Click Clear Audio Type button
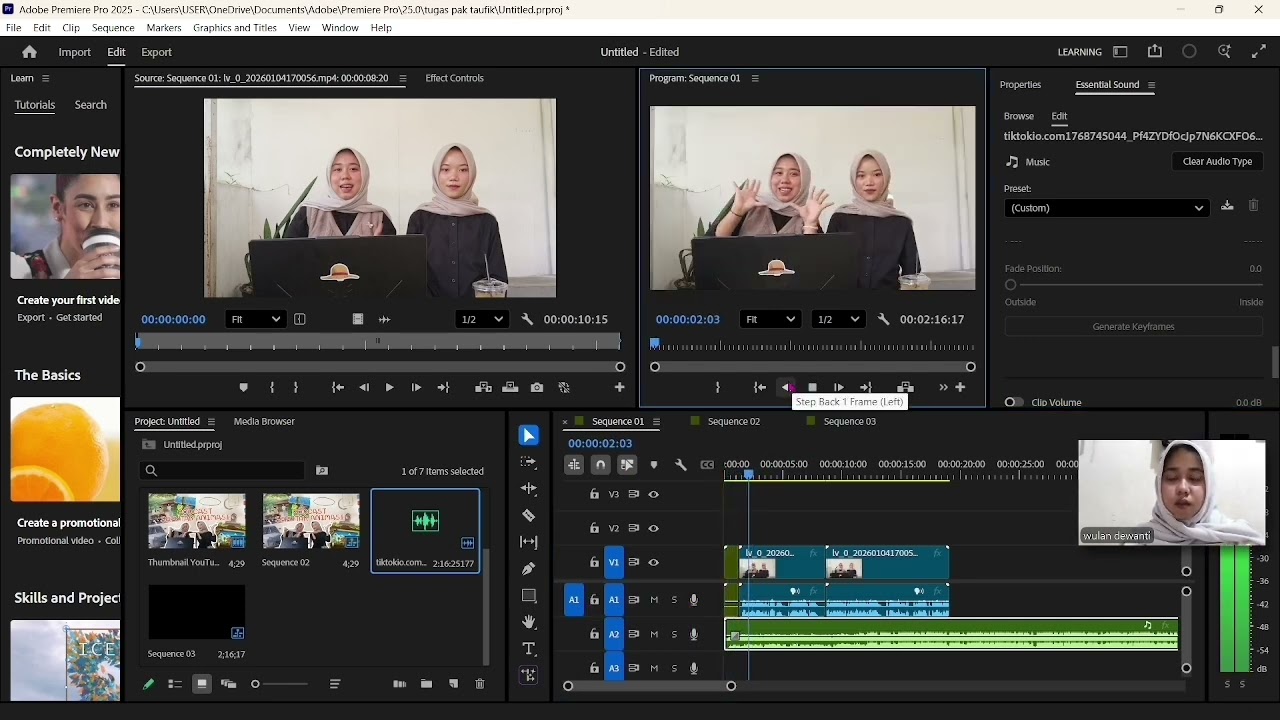 pyautogui.click(x=1217, y=161)
